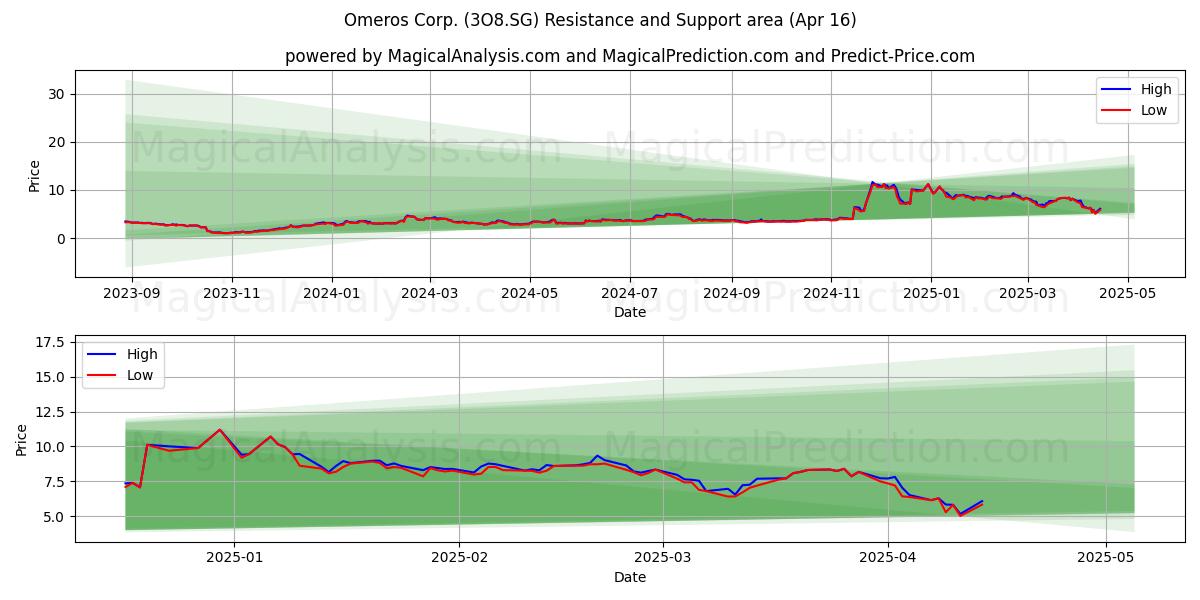Viewport: 1200px width, 600px height.
Task: Click 'Low' in the top chart legend
Action: tap(1154, 110)
